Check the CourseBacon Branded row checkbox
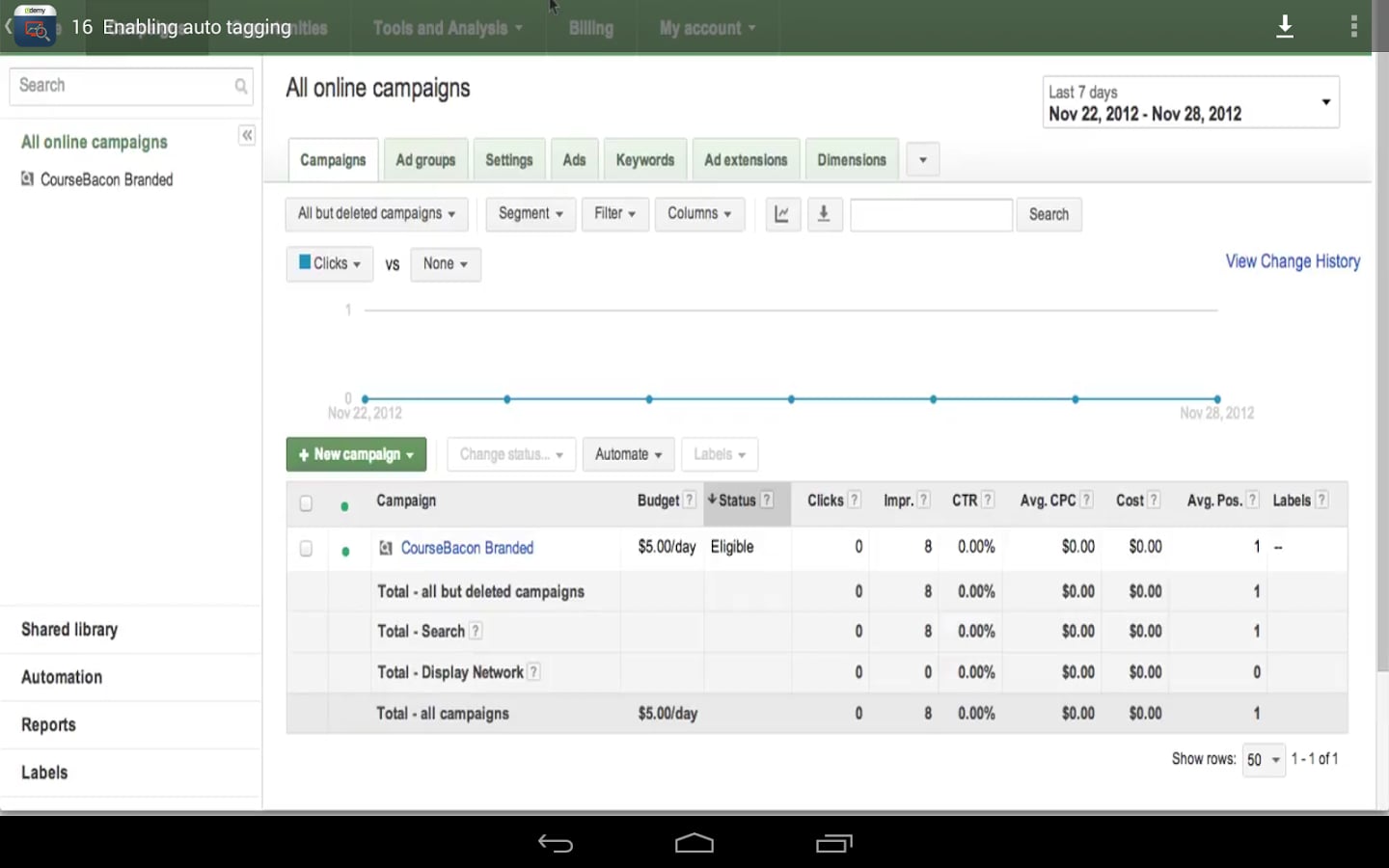The width and height of the screenshot is (1389, 868). point(306,548)
